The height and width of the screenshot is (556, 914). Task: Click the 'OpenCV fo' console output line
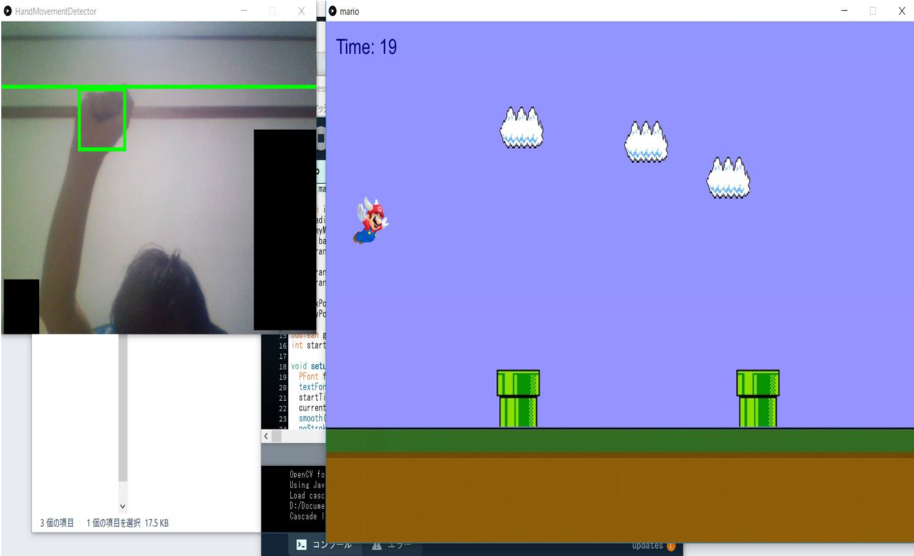[307, 474]
